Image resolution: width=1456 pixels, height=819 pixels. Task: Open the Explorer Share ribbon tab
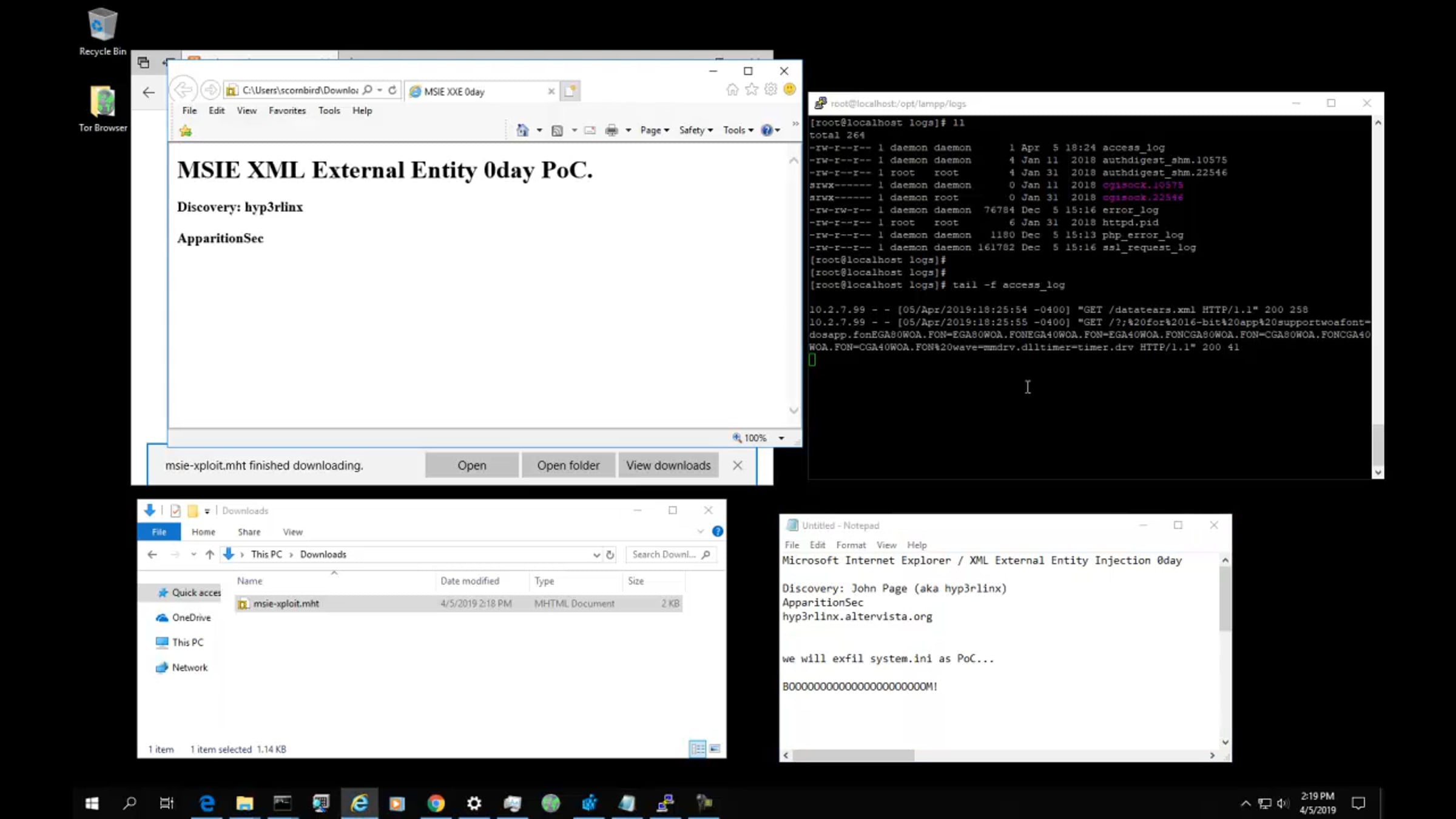(249, 532)
